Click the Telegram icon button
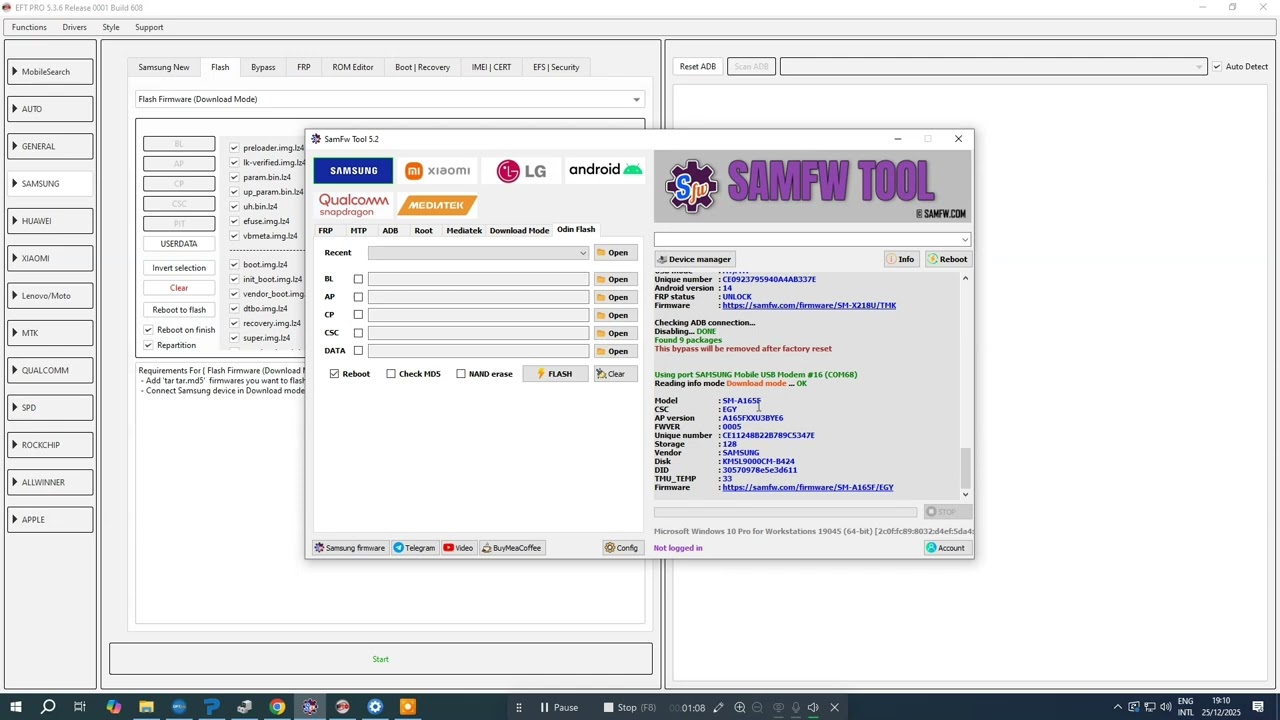The height and width of the screenshot is (720, 1280). point(414,548)
